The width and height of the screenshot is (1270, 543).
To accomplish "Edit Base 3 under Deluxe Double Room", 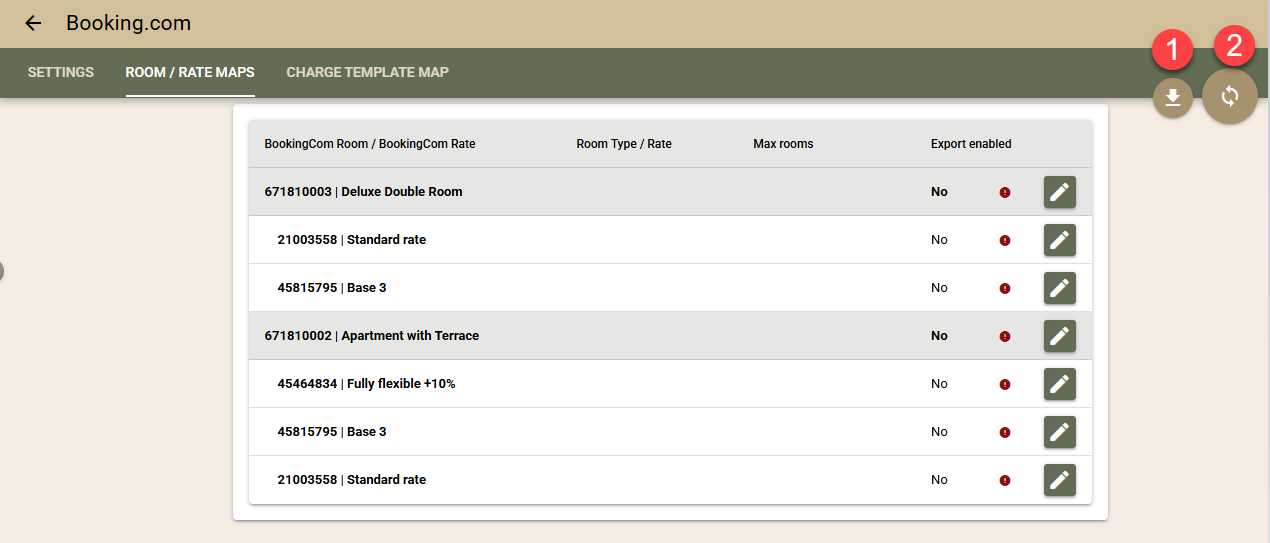I will (1060, 288).
